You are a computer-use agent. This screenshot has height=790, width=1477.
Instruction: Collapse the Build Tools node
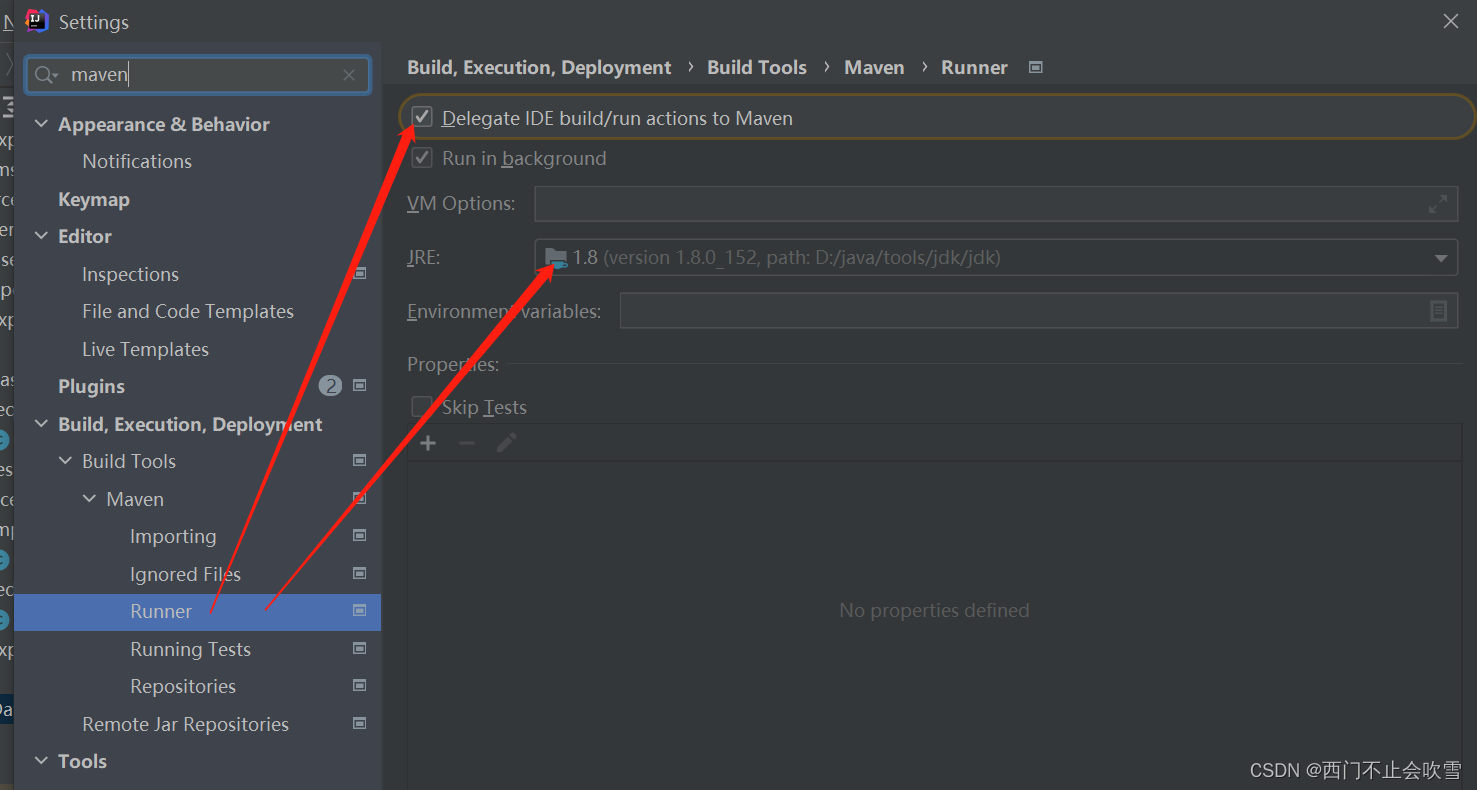66,461
